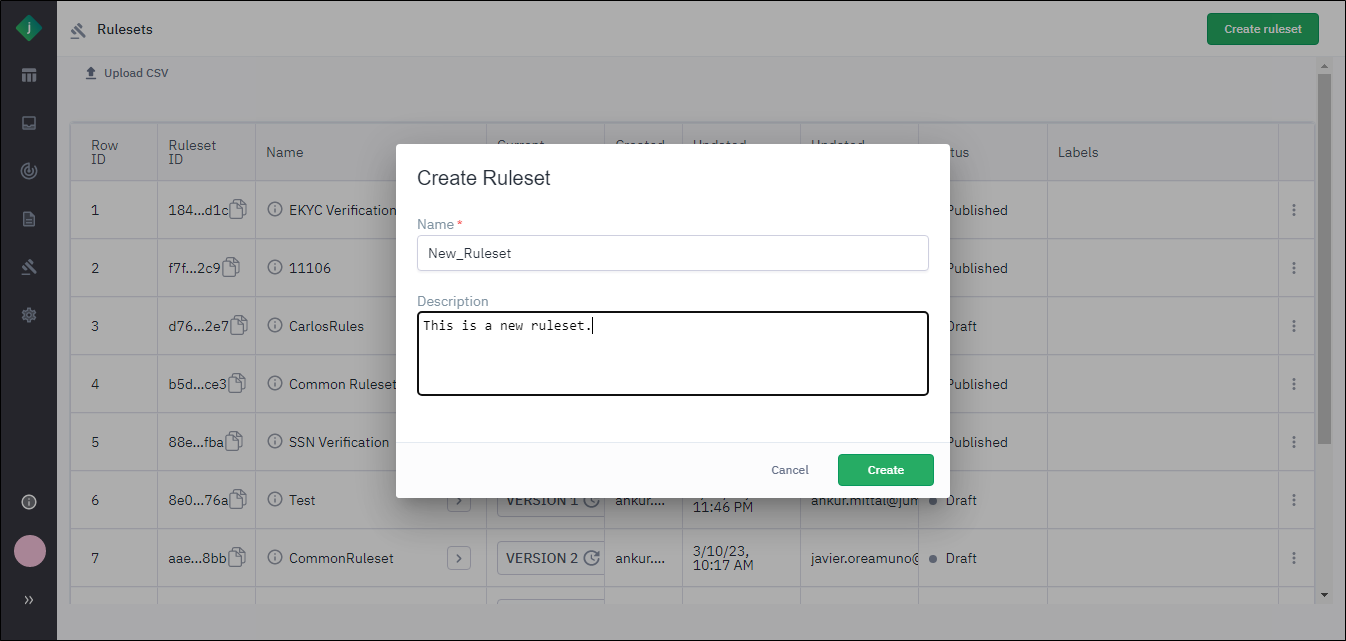Expand the sidebar with double chevron
Image resolution: width=1346 pixels, height=641 pixels.
tap(29, 600)
